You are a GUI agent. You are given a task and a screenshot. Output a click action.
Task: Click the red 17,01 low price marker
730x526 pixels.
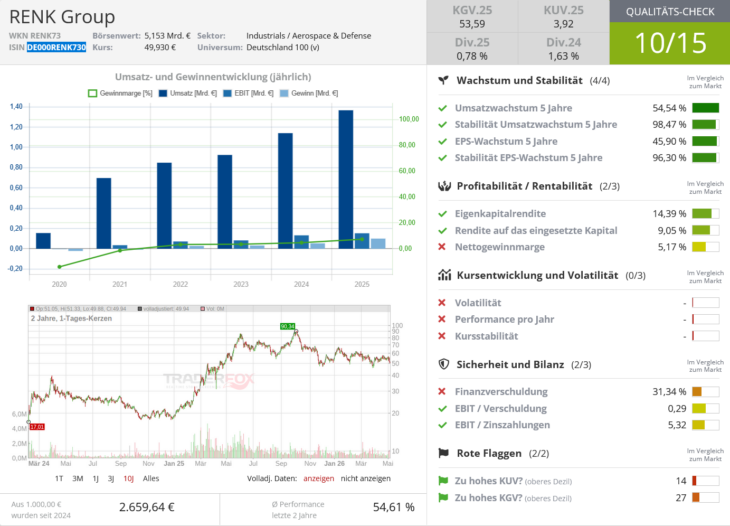pos(37,427)
